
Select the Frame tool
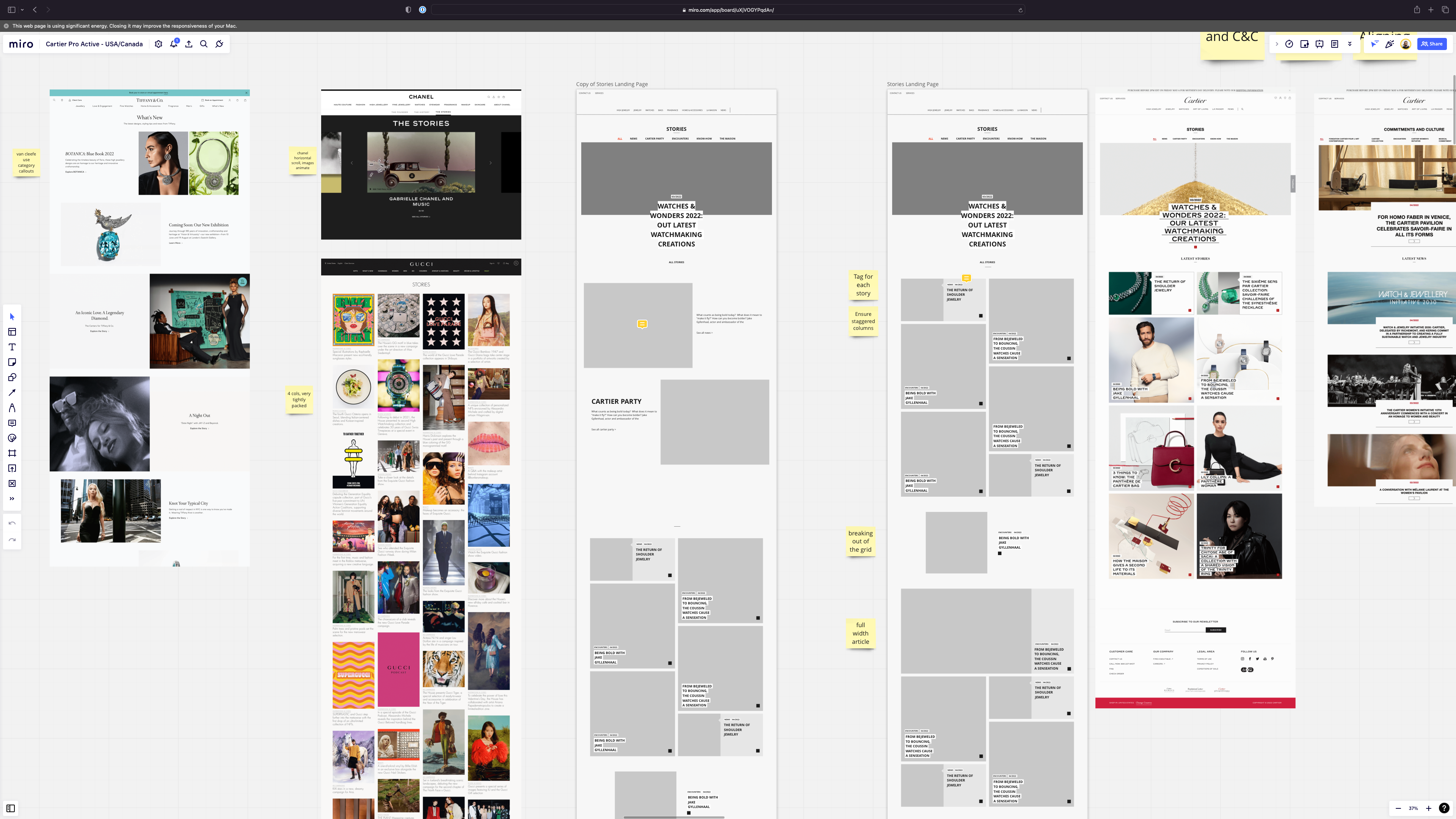pyautogui.click(x=12, y=453)
